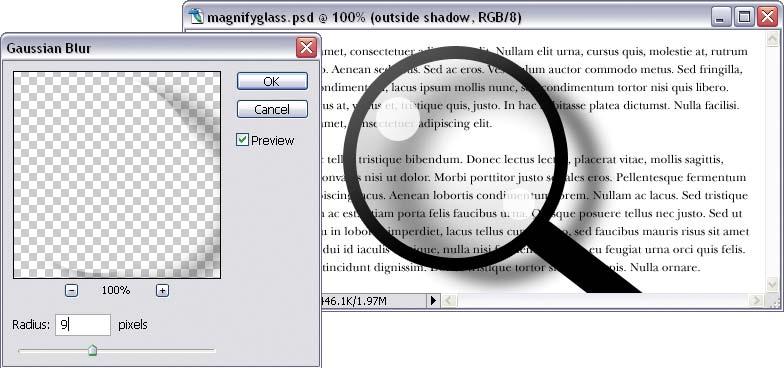Cancel the Gaussian Blur dialog
Screen dimensions: 784x368
272,110
